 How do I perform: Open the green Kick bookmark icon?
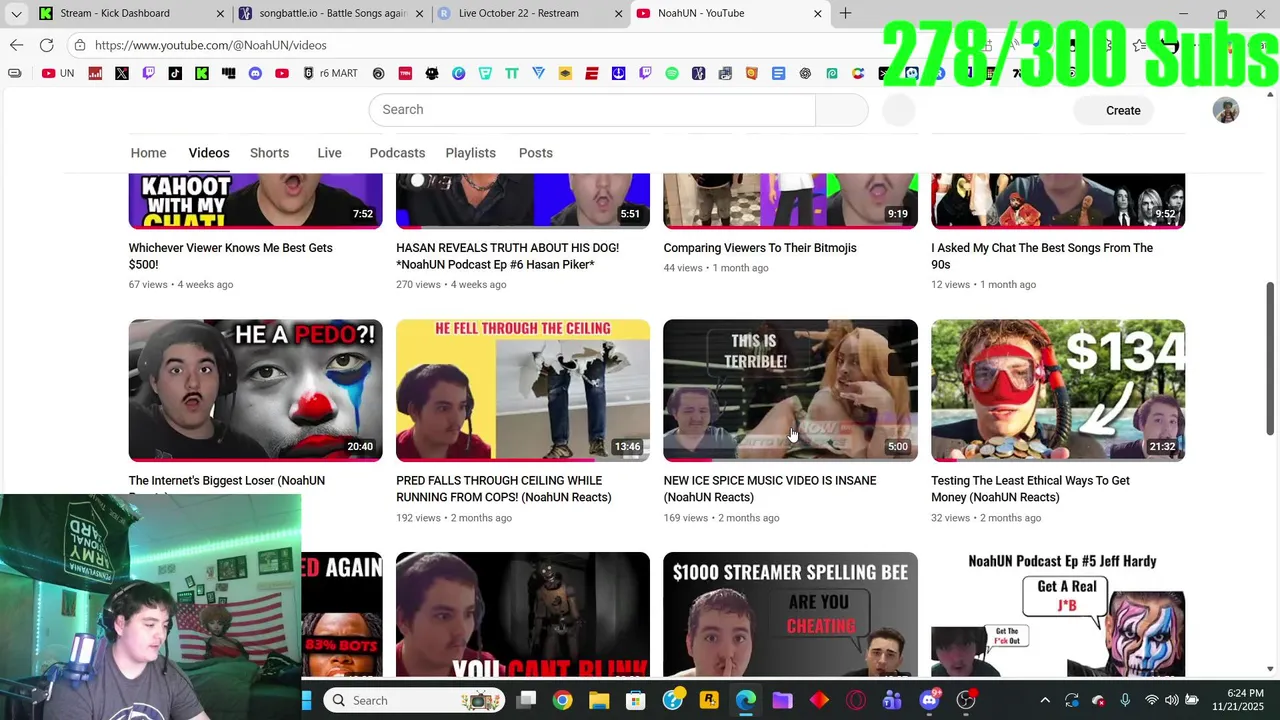[x=202, y=73]
